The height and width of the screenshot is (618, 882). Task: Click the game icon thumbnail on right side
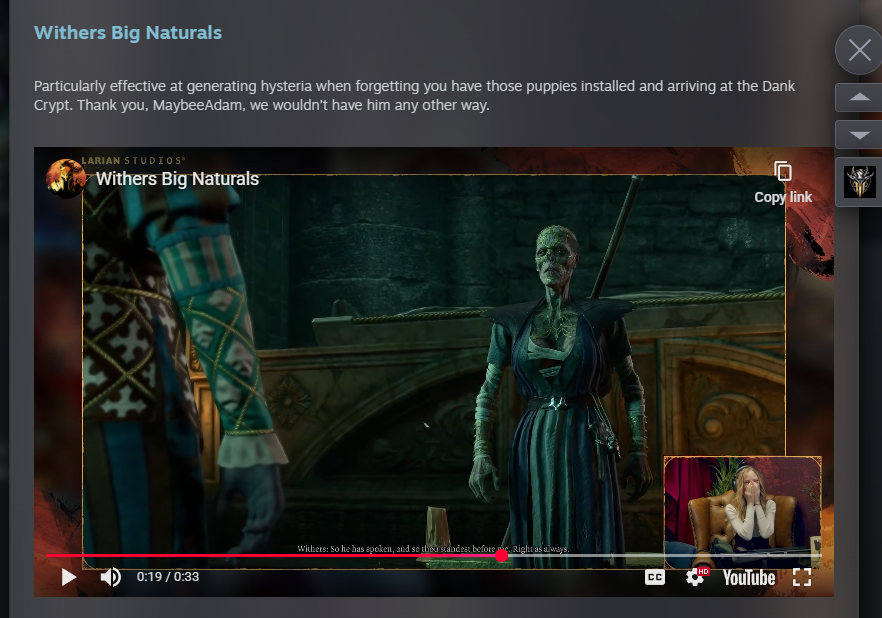(860, 182)
